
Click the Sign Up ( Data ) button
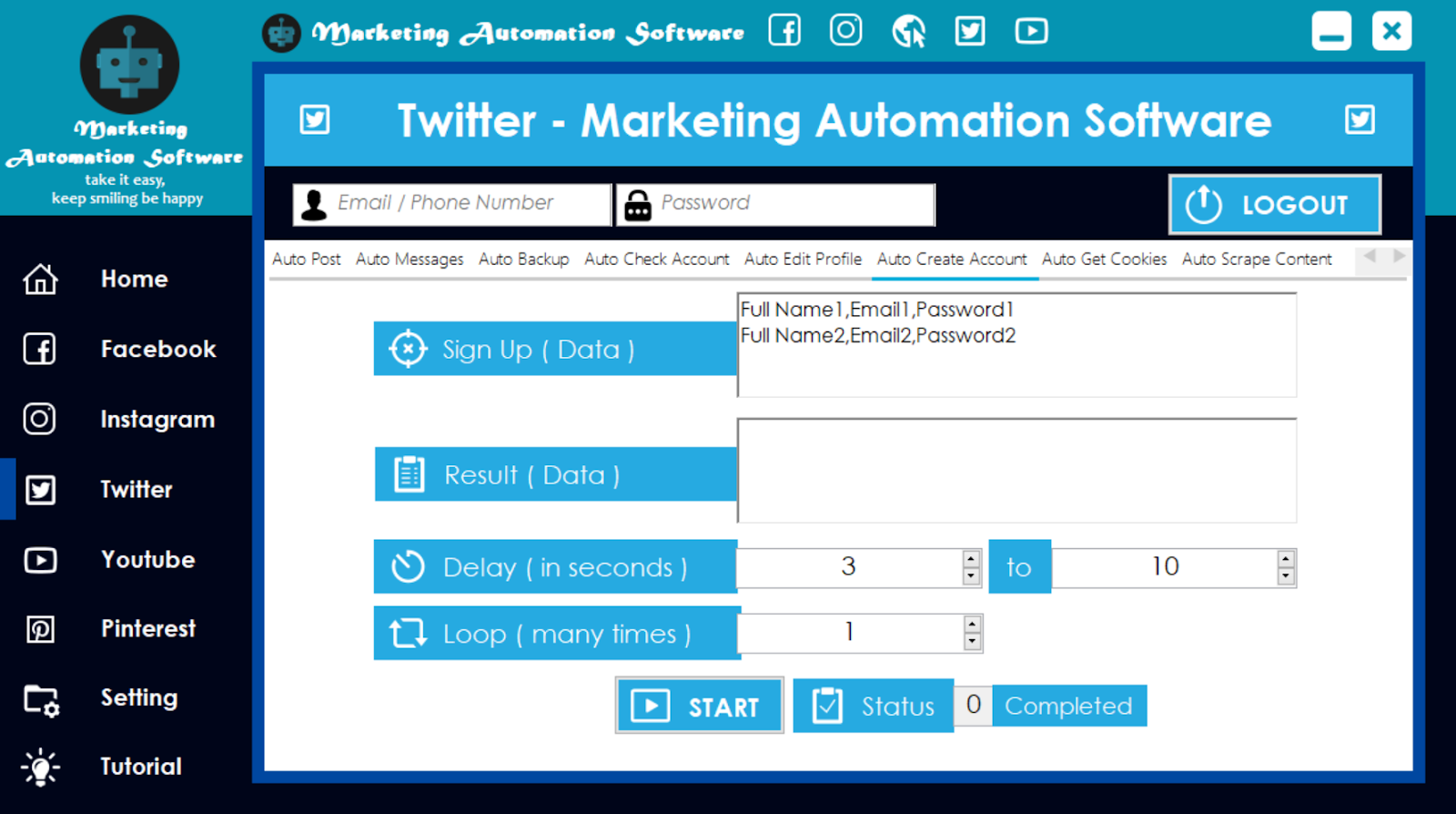coord(555,348)
